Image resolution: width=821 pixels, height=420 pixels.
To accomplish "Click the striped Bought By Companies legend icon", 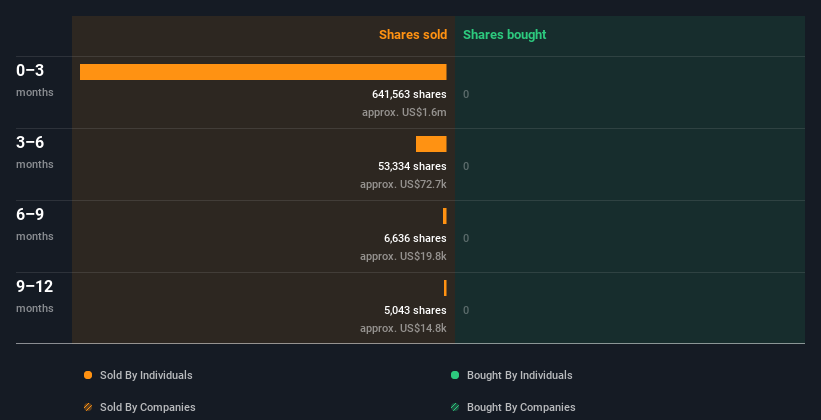I will 455,407.
